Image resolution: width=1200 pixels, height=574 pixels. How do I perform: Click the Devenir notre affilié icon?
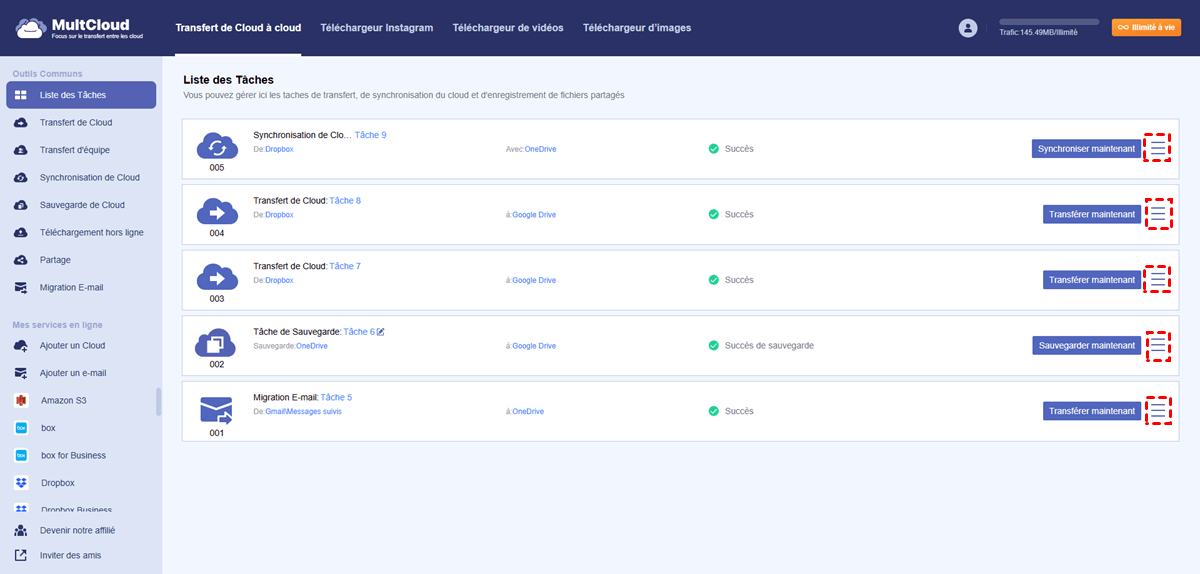click(21, 530)
